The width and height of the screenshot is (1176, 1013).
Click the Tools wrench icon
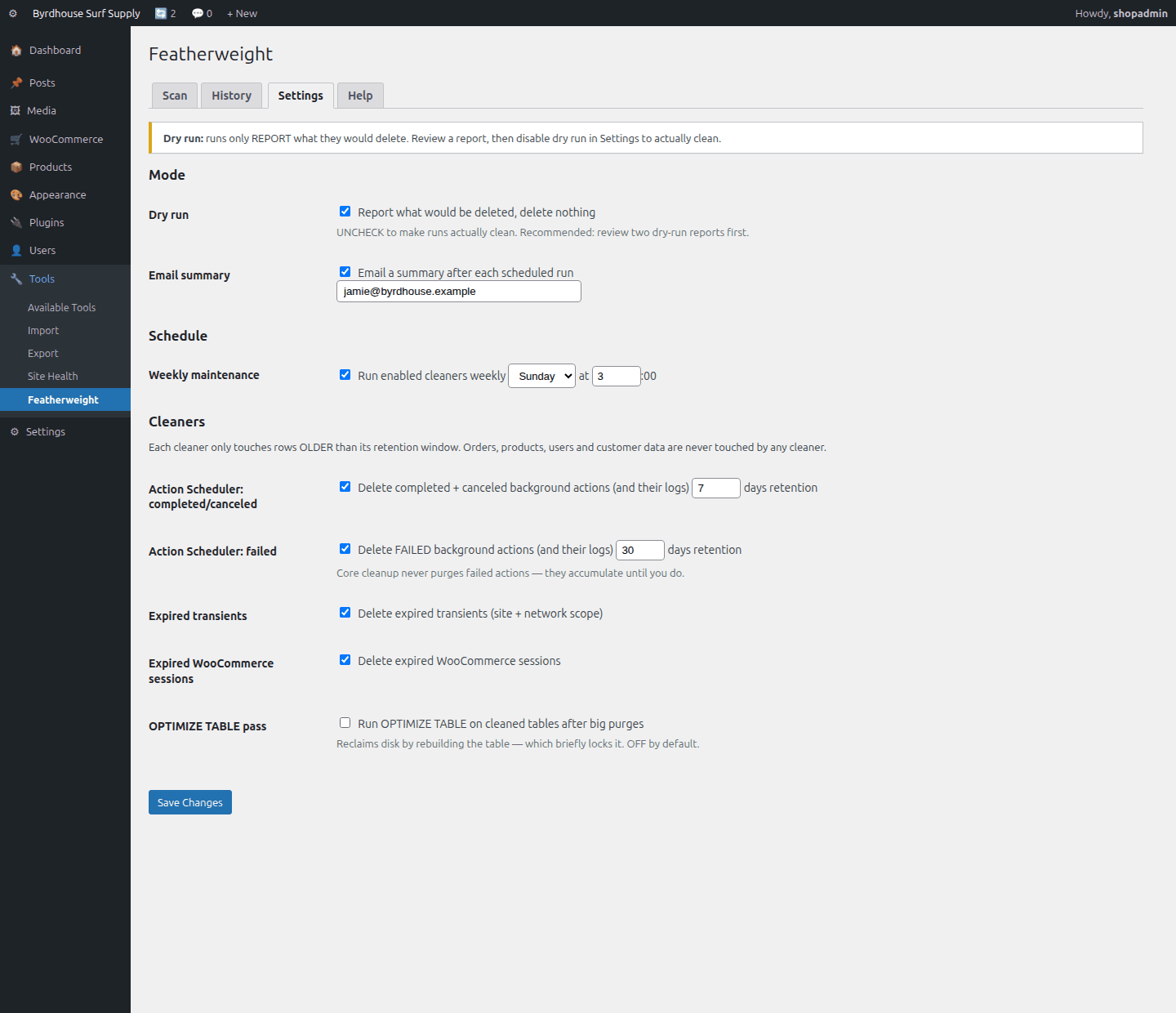tap(16, 279)
